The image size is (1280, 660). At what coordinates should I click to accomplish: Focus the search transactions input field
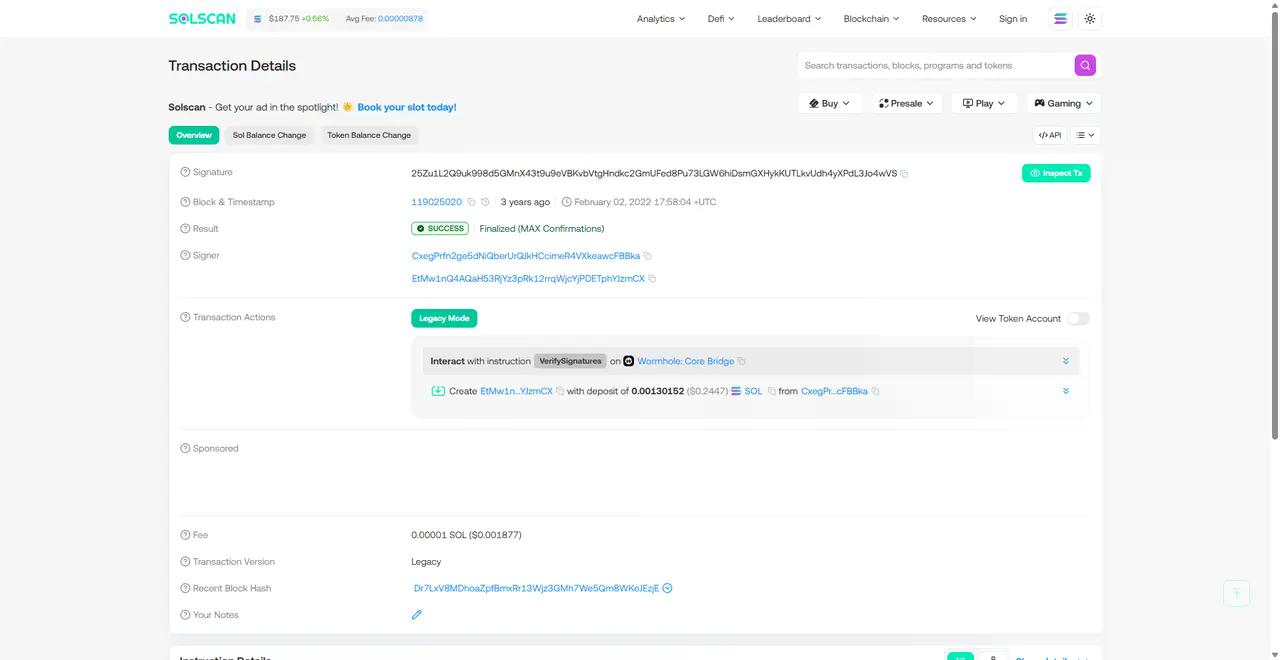935,66
